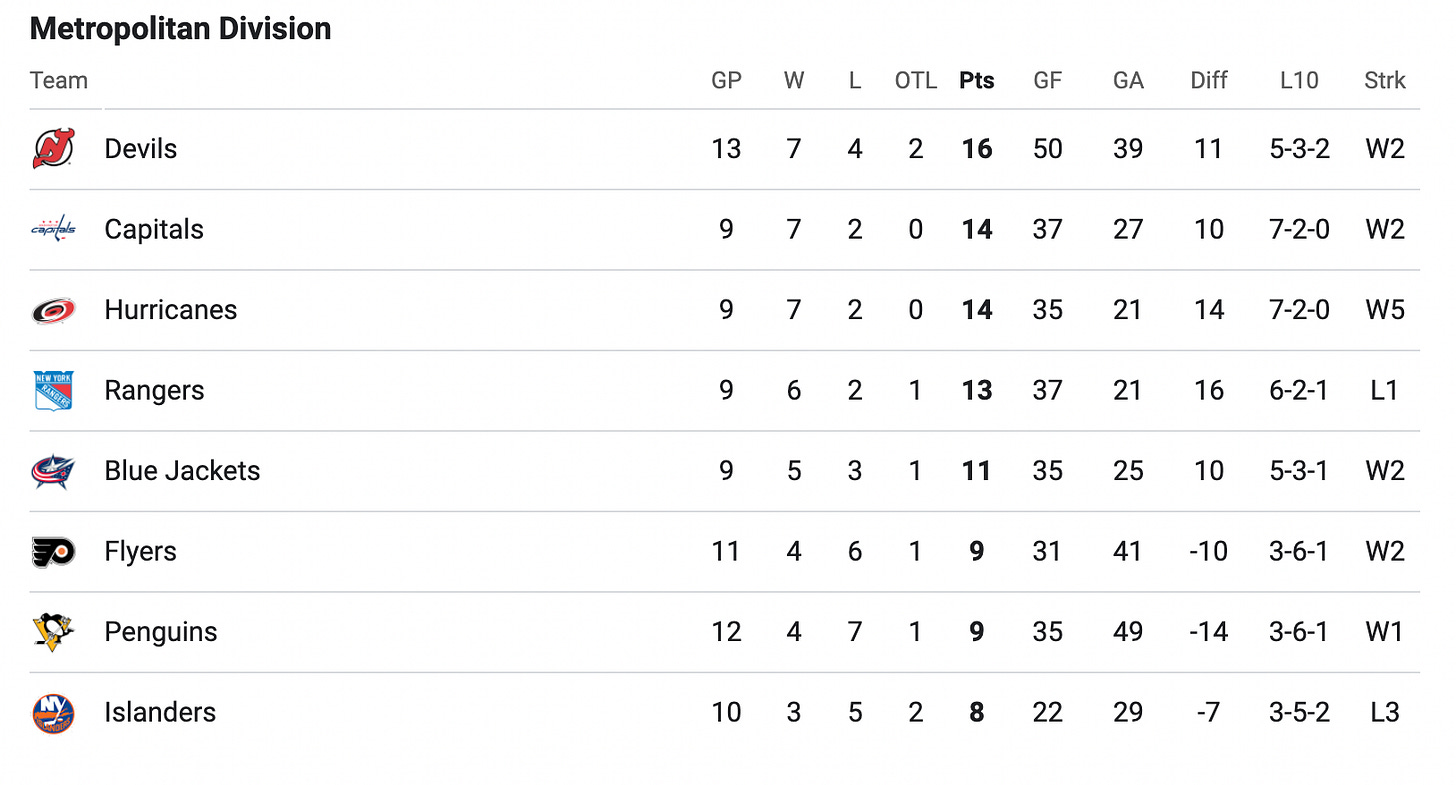Sort standings by Pts column header
This screenshot has width=1456, height=785.
coord(977,81)
